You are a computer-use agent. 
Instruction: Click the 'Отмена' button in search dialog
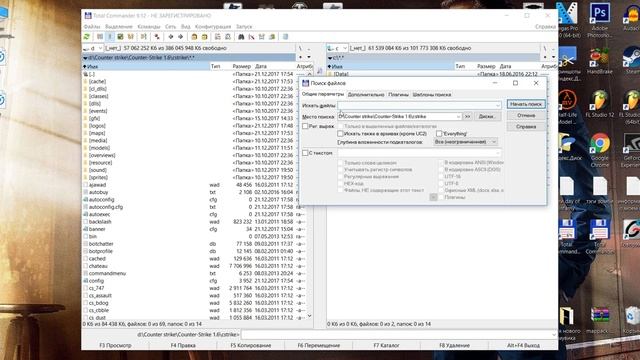pos(526,116)
